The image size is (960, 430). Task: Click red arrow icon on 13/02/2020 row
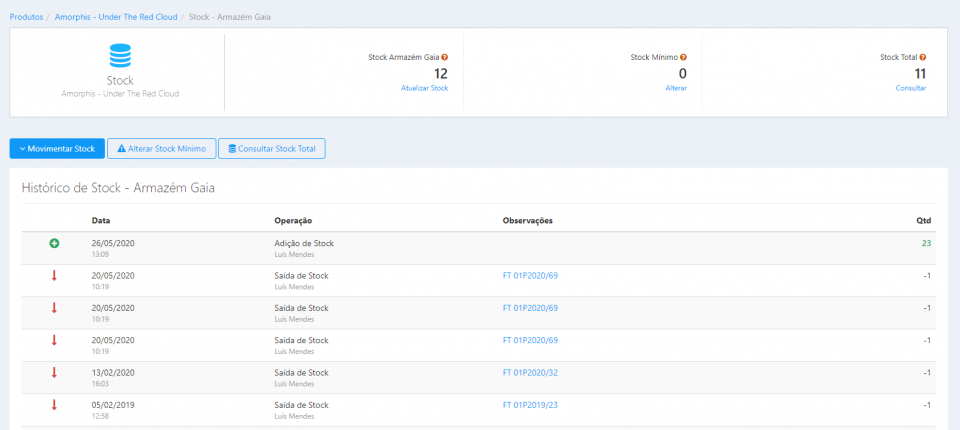[x=54, y=372]
